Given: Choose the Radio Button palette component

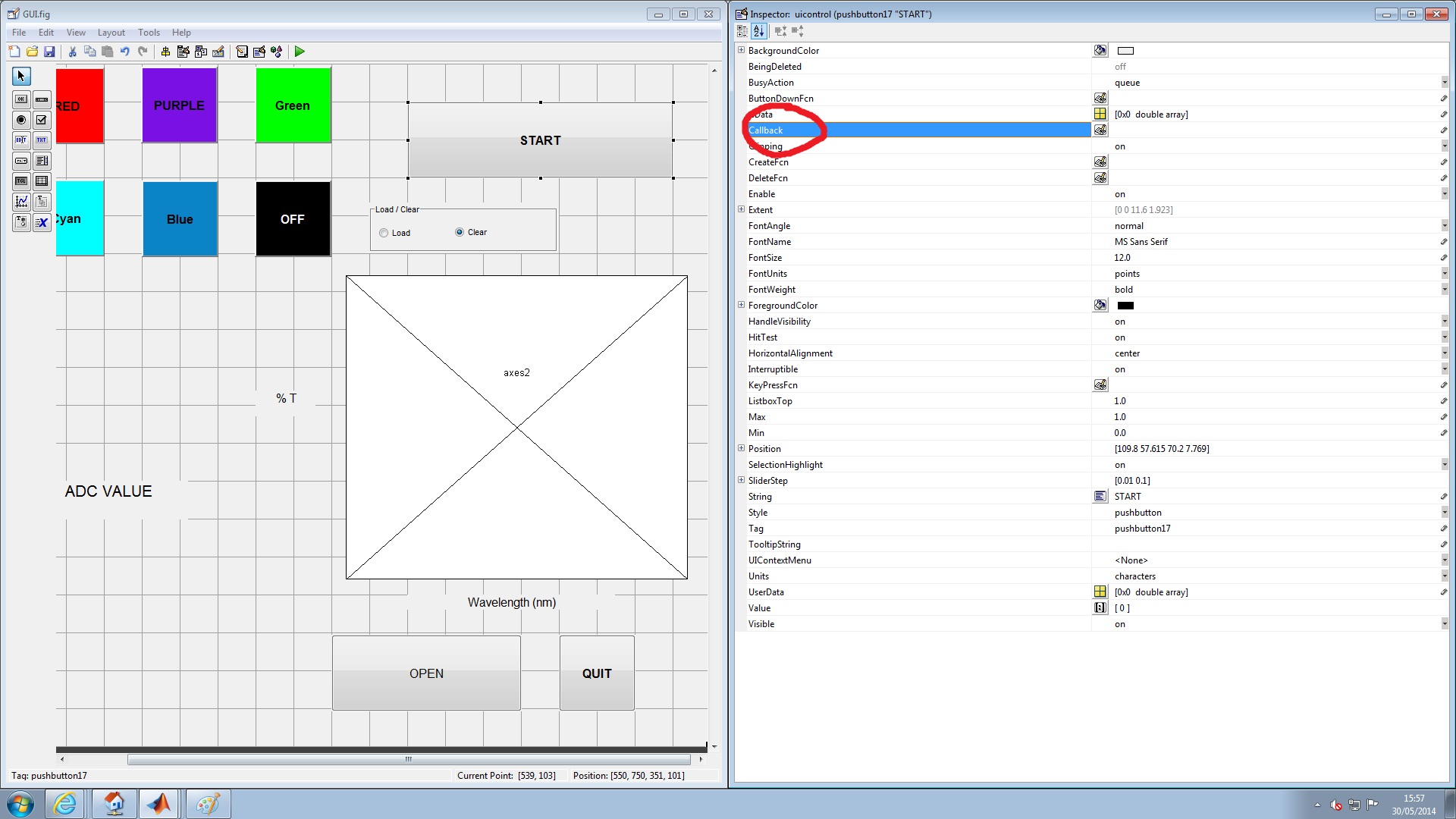Looking at the screenshot, I should [21, 120].
